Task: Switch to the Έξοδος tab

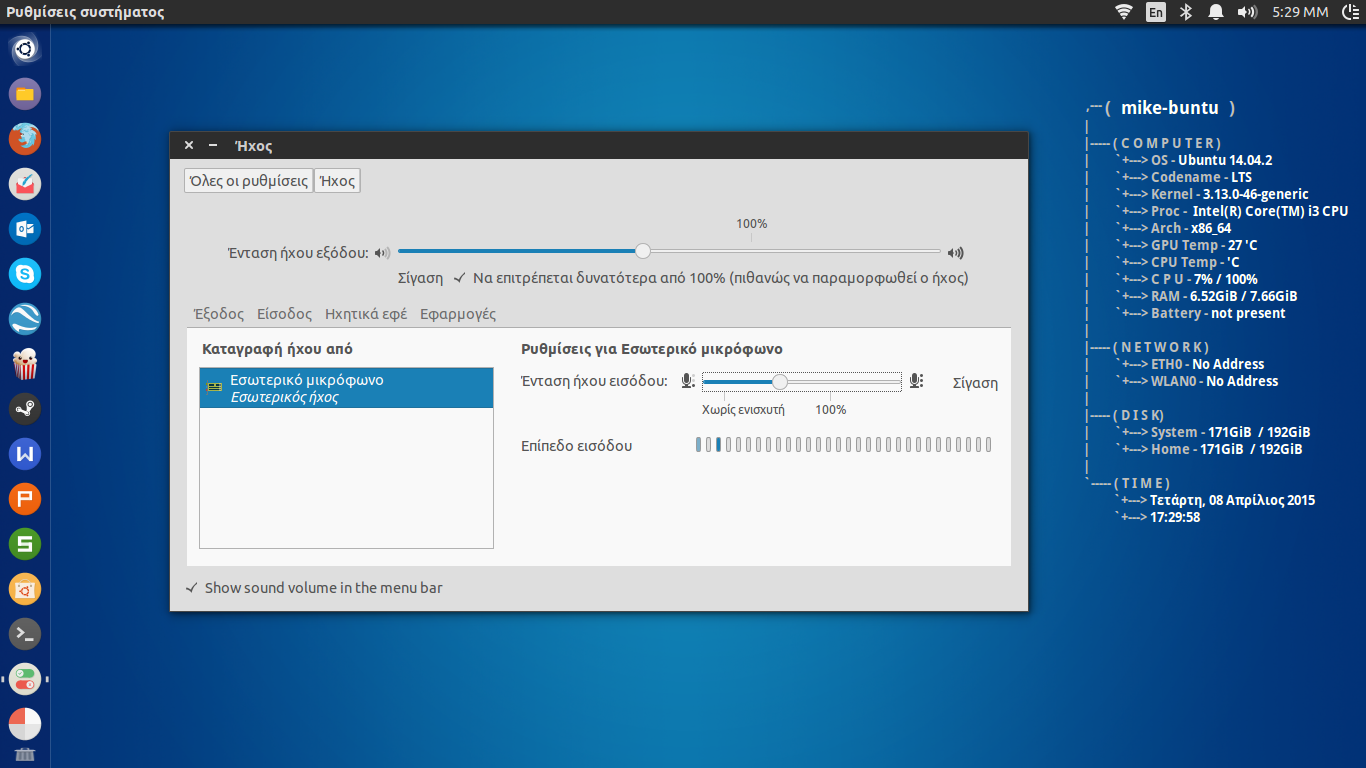Action: coord(218,314)
